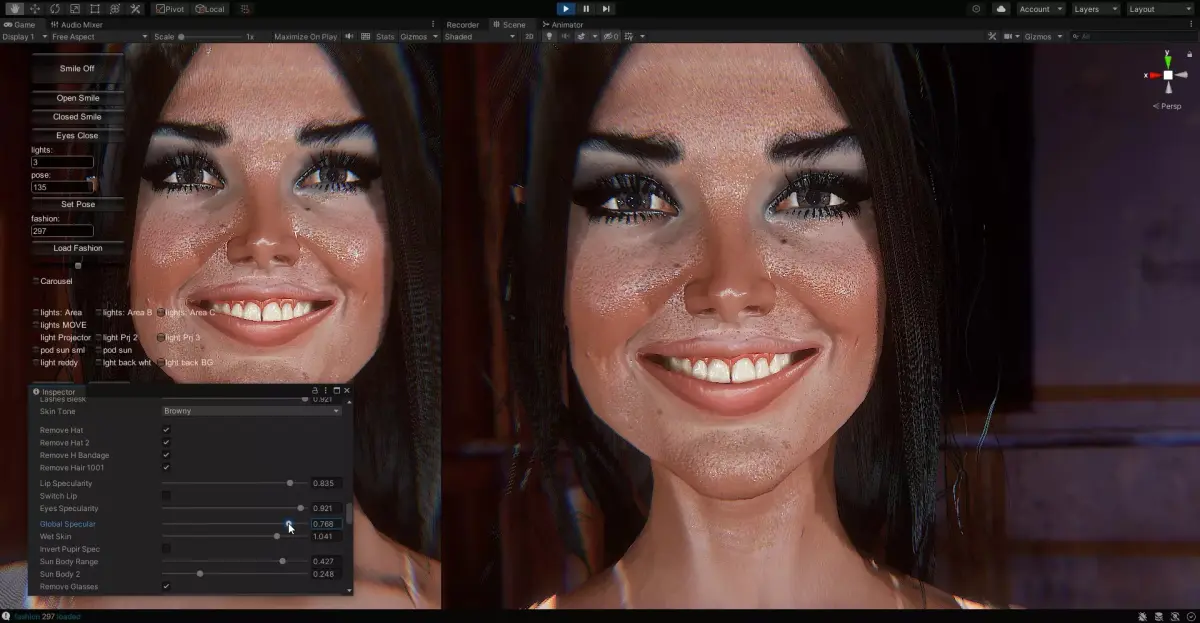The height and width of the screenshot is (623, 1200).
Task: Select the Move tool
Action: coord(35,9)
